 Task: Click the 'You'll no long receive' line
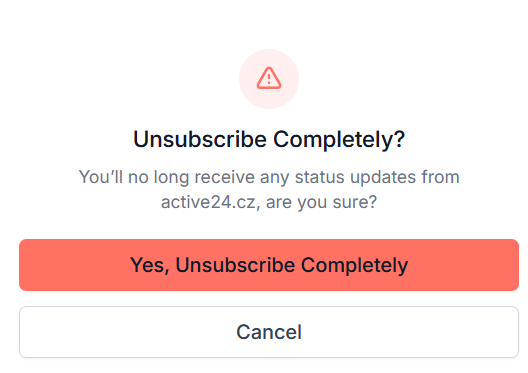[x=269, y=177]
